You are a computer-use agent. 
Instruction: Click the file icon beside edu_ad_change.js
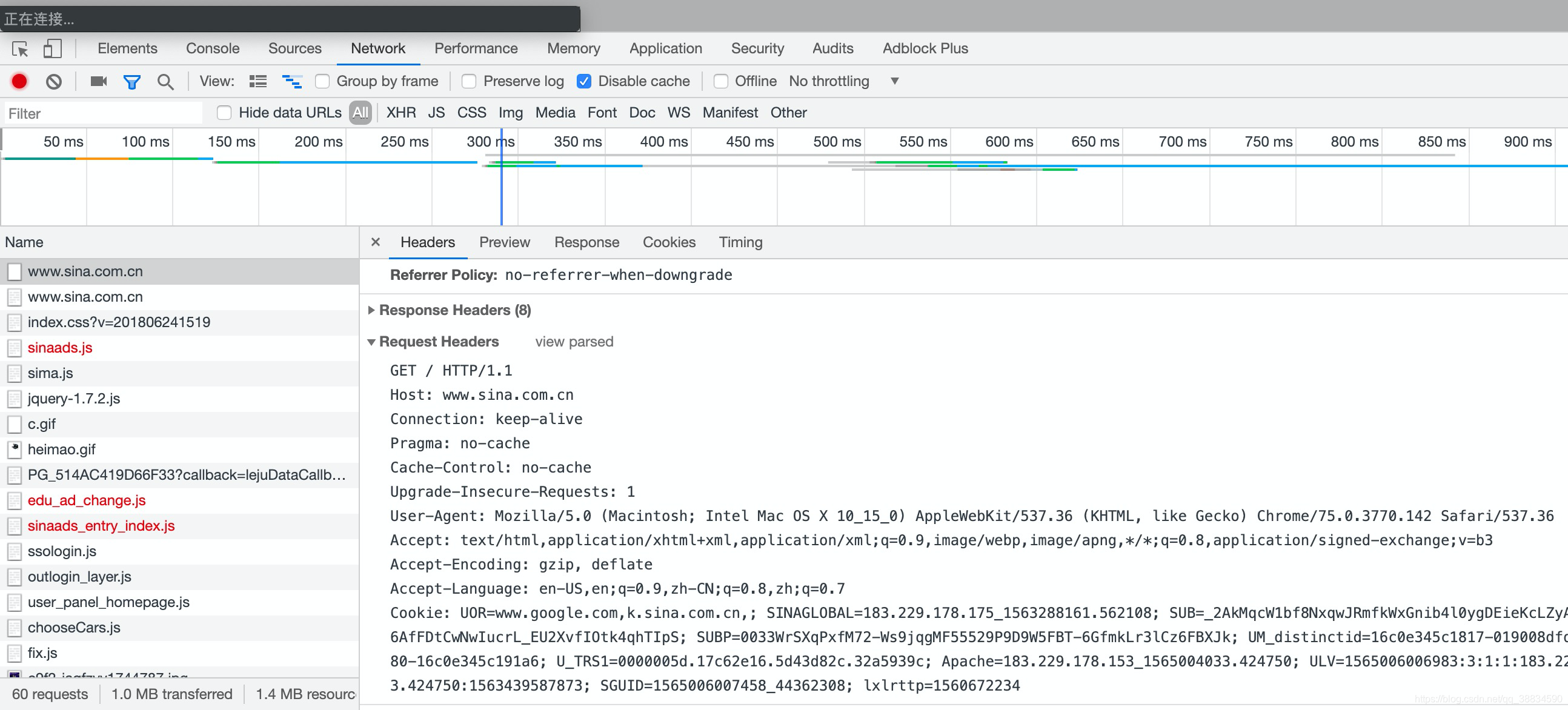tap(15, 501)
